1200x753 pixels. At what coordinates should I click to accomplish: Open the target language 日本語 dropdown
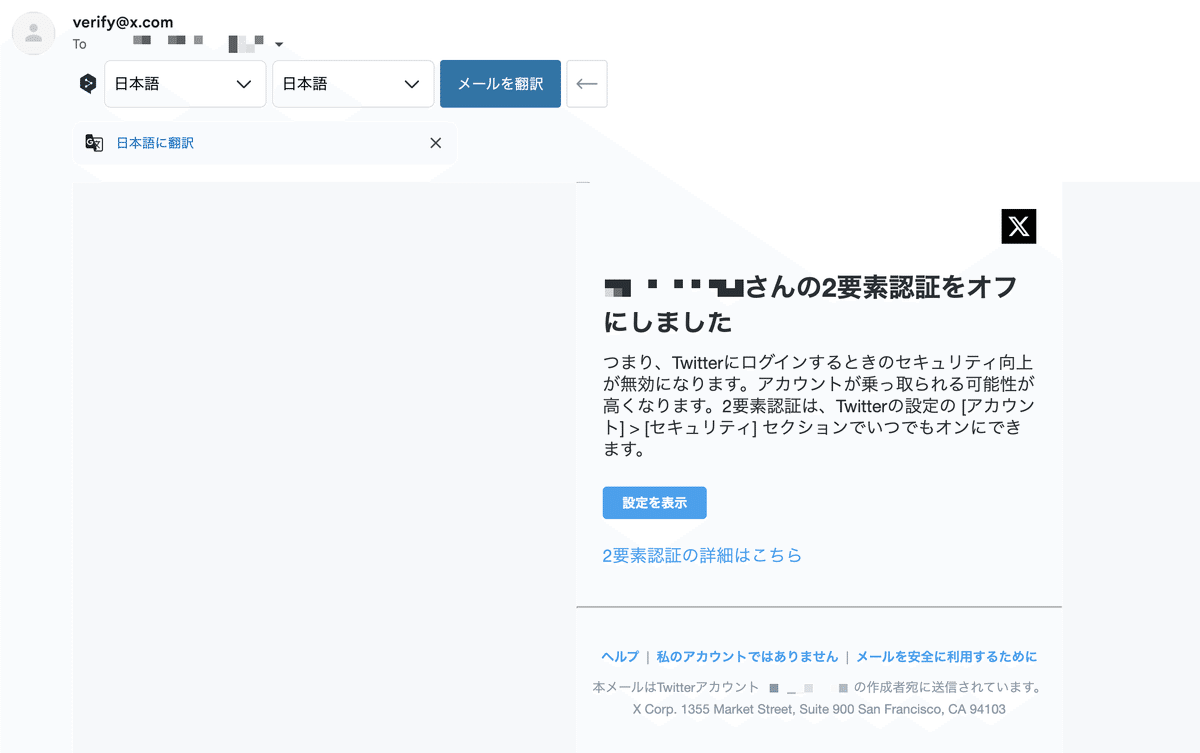(353, 84)
